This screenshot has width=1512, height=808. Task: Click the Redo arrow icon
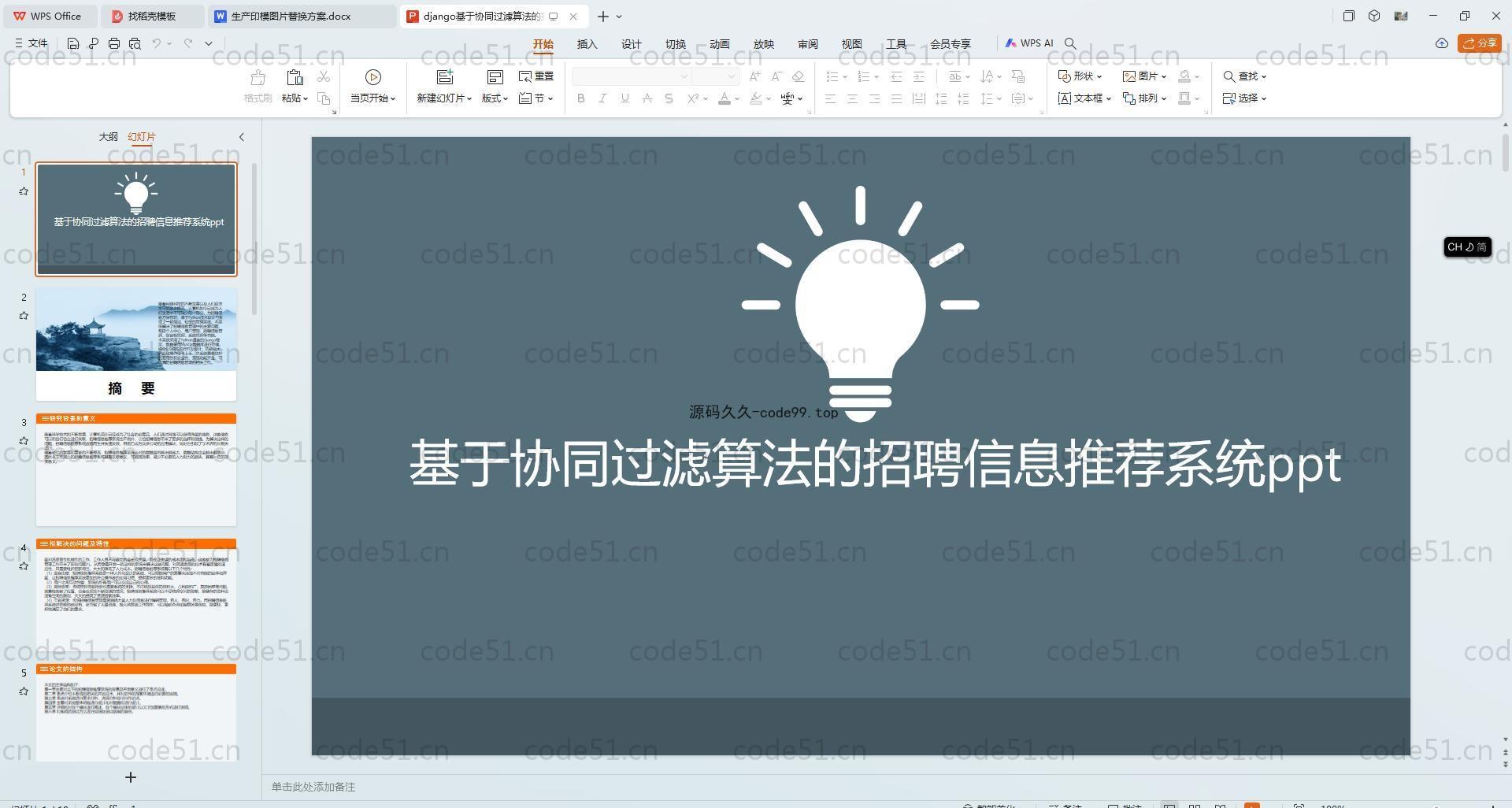[188, 43]
